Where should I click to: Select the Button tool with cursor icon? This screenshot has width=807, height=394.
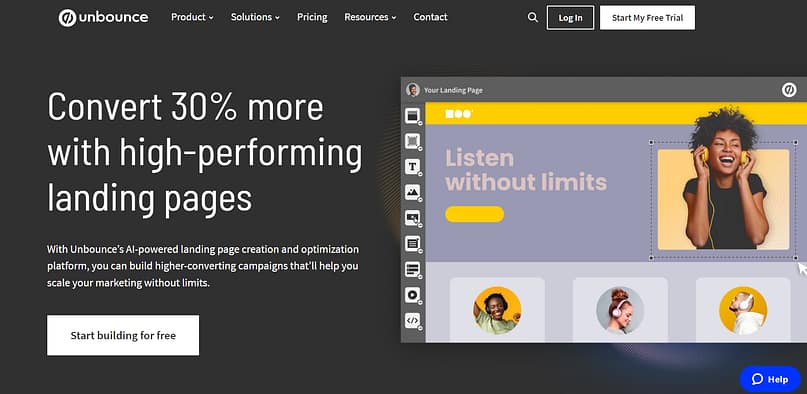point(412,218)
